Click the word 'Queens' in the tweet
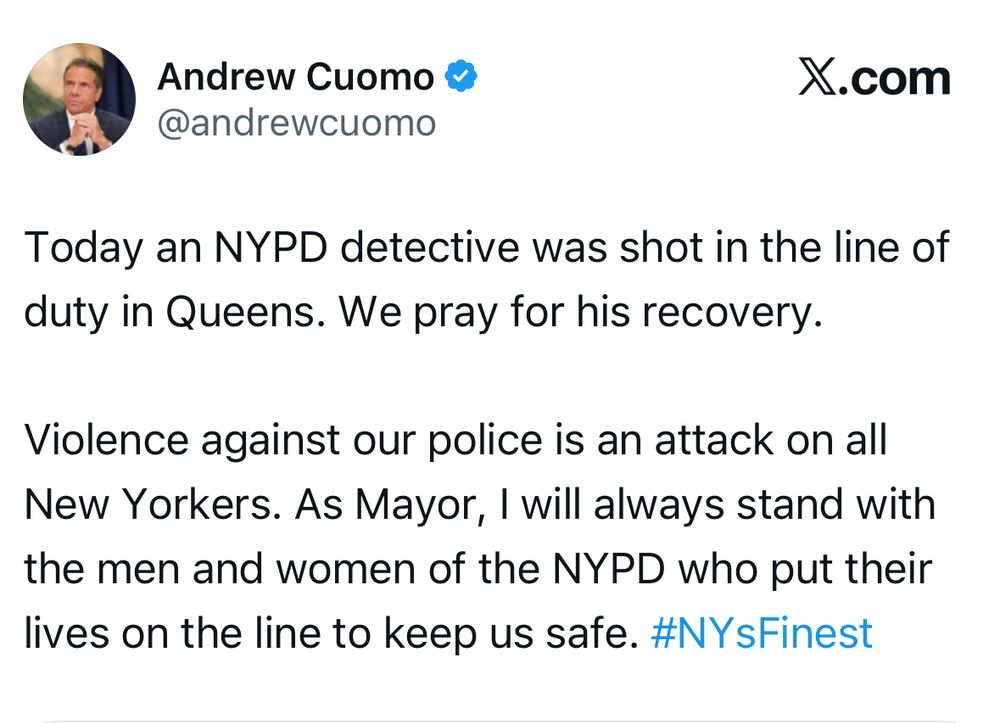 [246, 312]
